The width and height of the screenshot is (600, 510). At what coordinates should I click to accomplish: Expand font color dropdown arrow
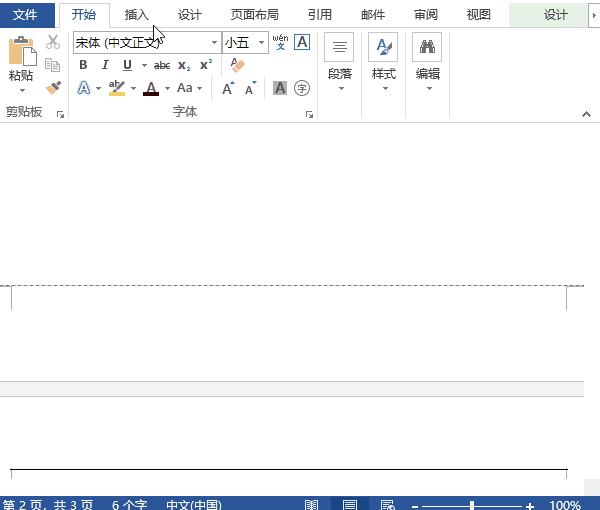coord(167,88)
